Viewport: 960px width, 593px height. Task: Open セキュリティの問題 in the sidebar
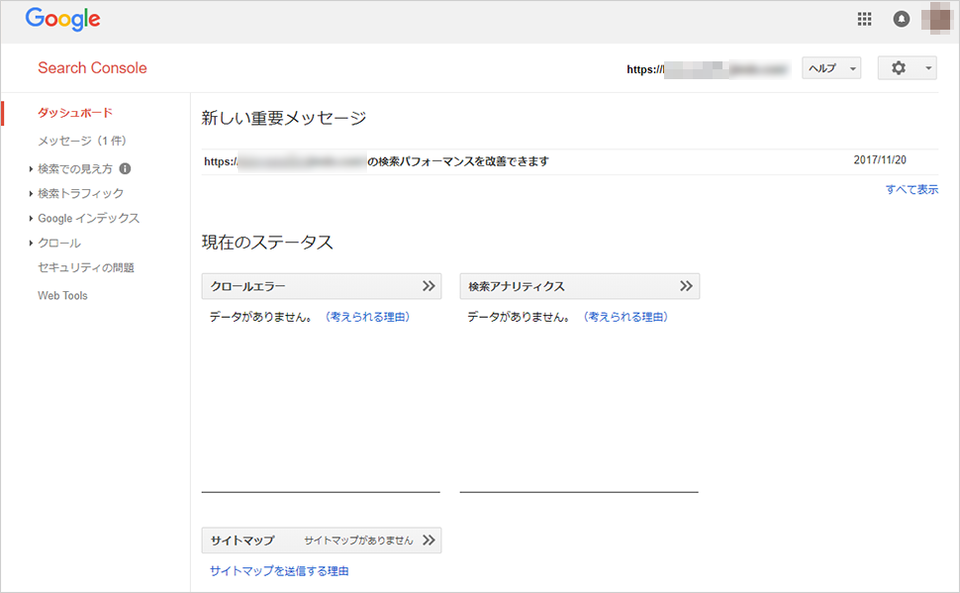[86, 267]
